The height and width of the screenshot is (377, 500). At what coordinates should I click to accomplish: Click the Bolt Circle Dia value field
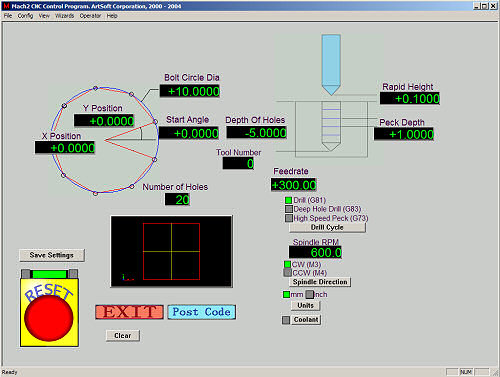[x=190, y=91]
